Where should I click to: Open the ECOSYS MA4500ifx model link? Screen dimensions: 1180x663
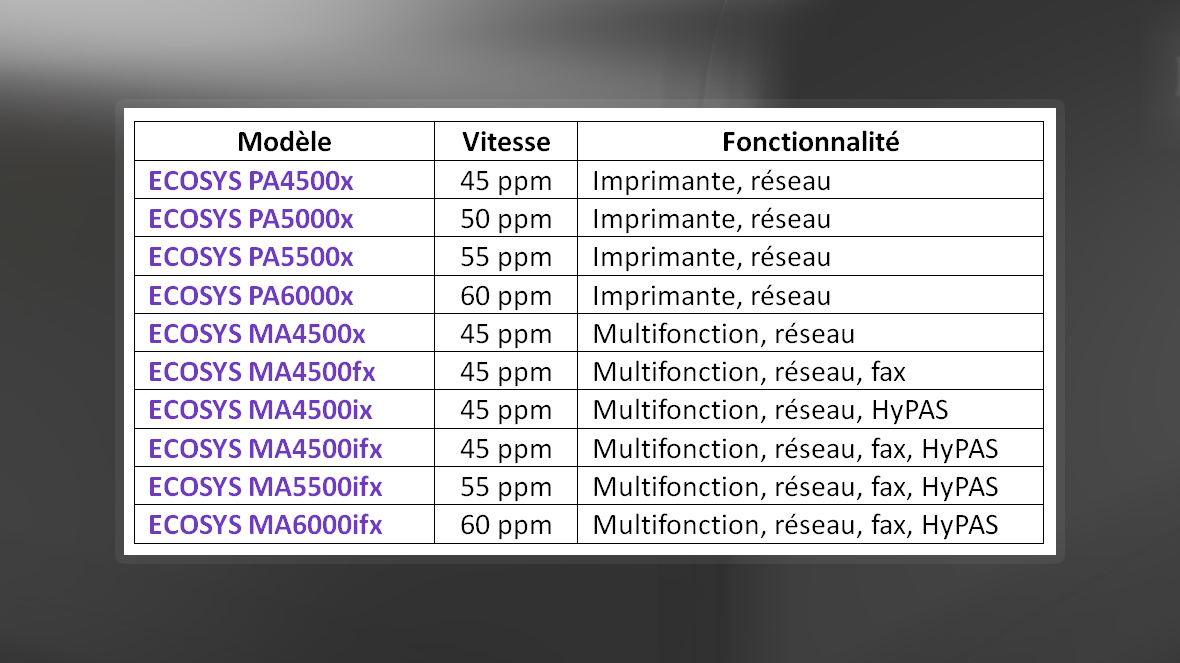tap(266, 448)
